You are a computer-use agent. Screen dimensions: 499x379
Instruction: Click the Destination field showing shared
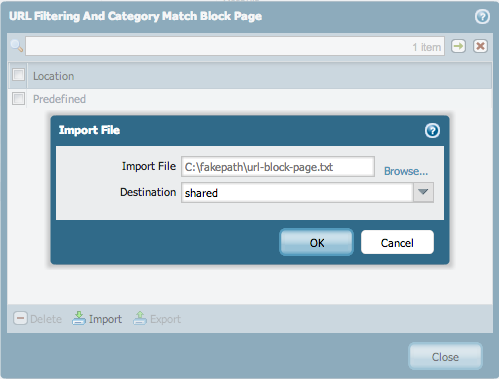(297, 192)
